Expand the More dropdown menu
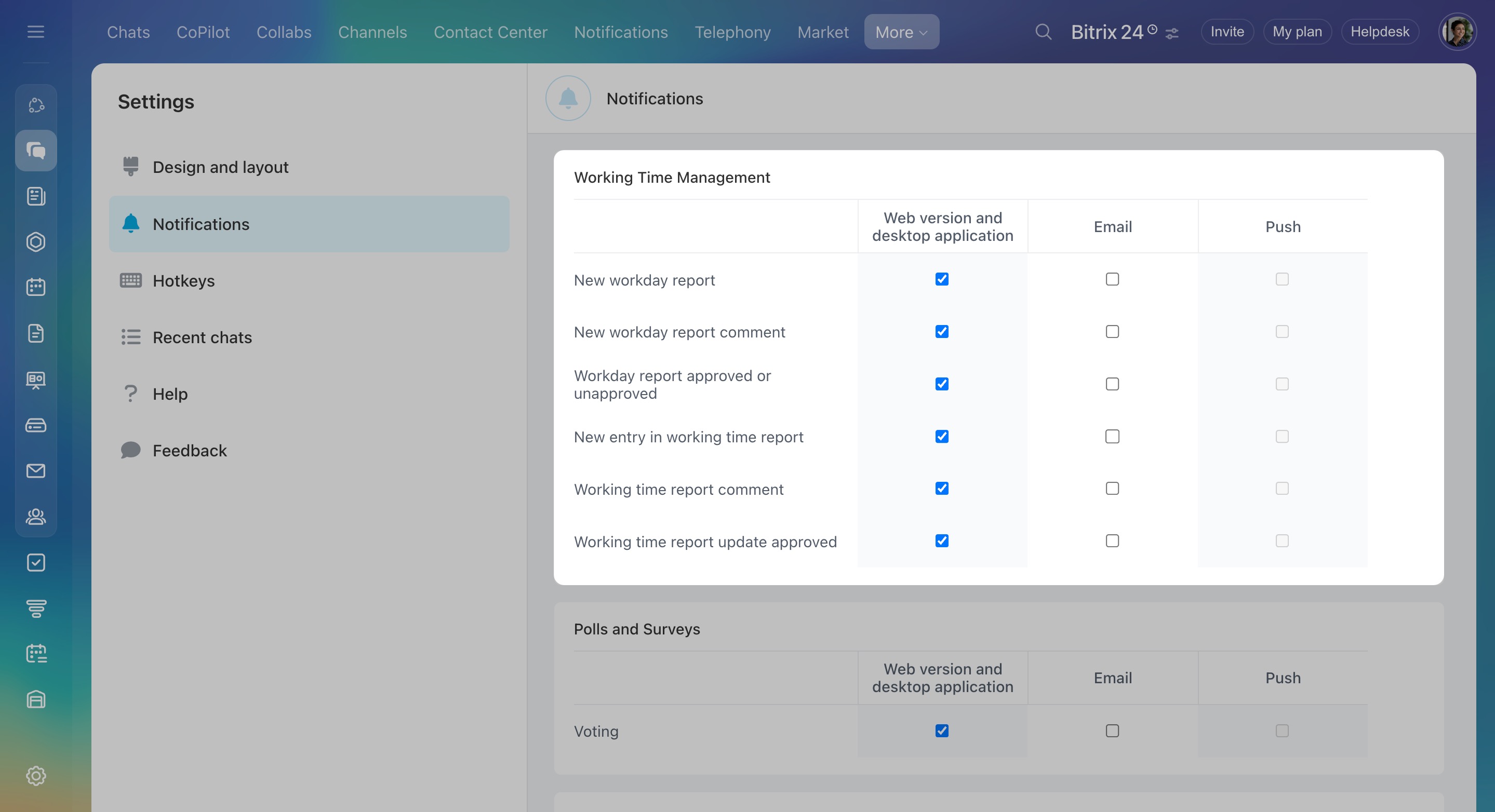 tap(901, 32)
